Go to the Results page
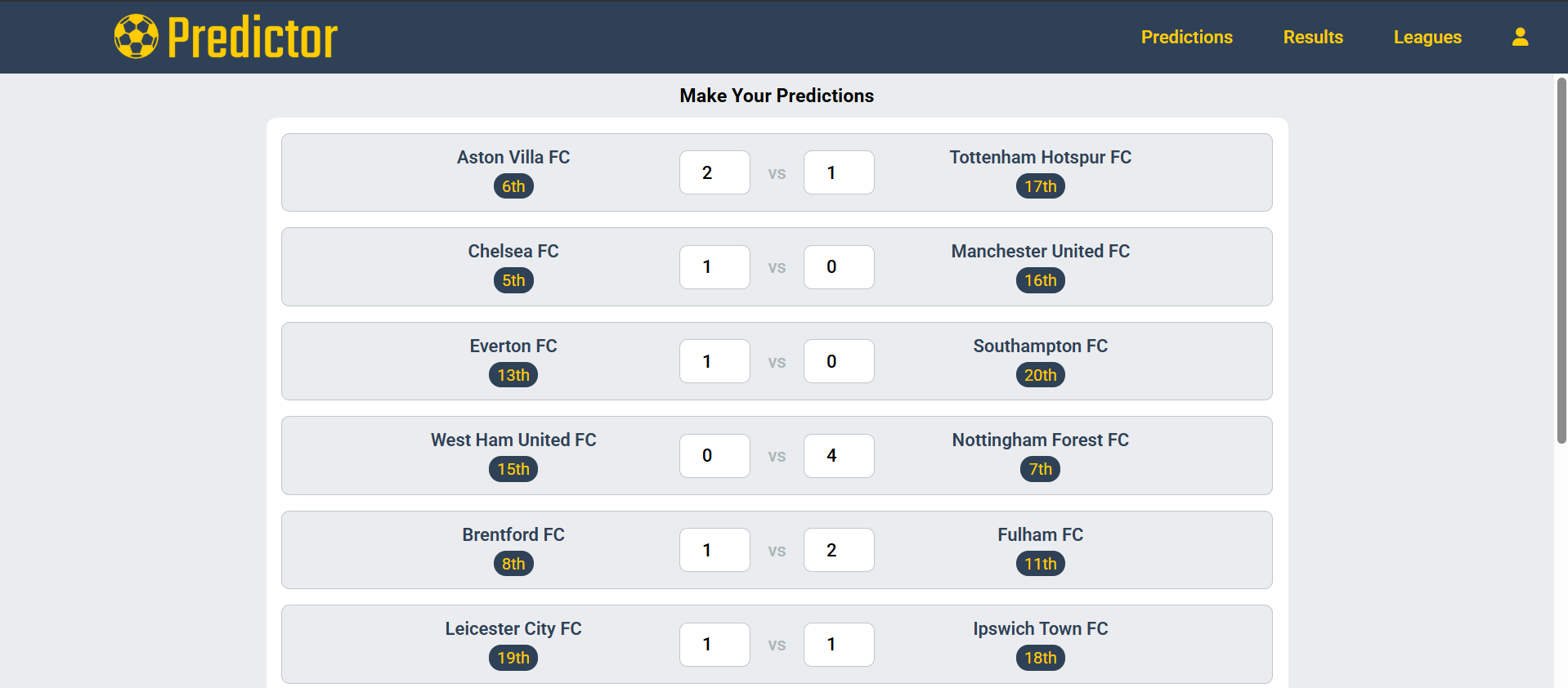Screen dimensions: 1568x688 click(x=1313, y=37)
